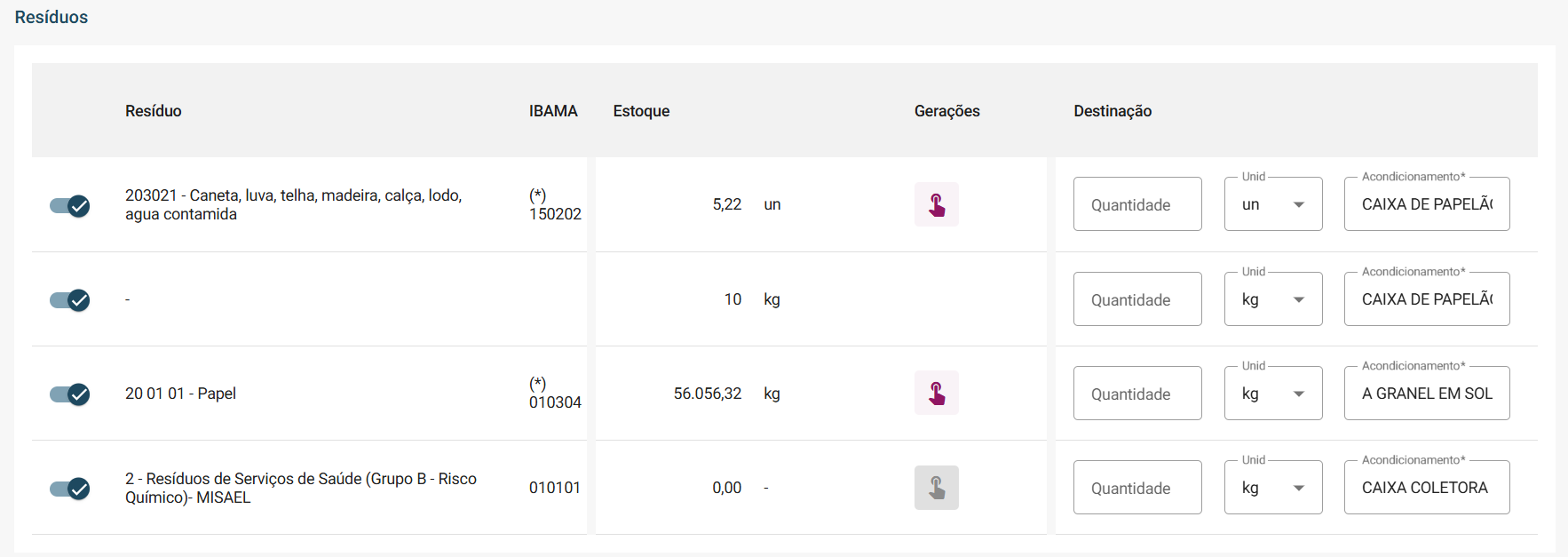
Task: Click Quantidade field in the MISAEL row
Action: pyautogui.click(x=1136, y=488)
